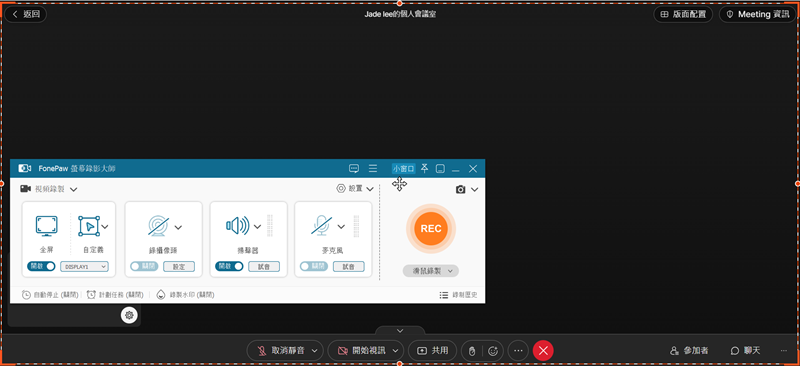
Task: Switch to 小窗口 mini window mode
Action: [404, 168]
